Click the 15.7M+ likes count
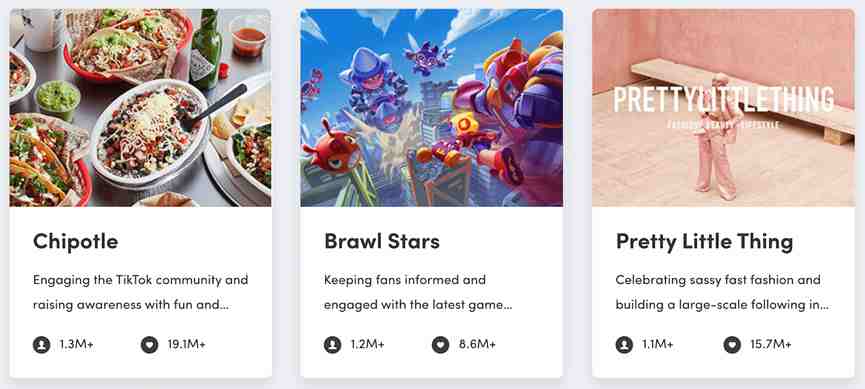Screen dimensions: 865x389 (x=771, y=345)
